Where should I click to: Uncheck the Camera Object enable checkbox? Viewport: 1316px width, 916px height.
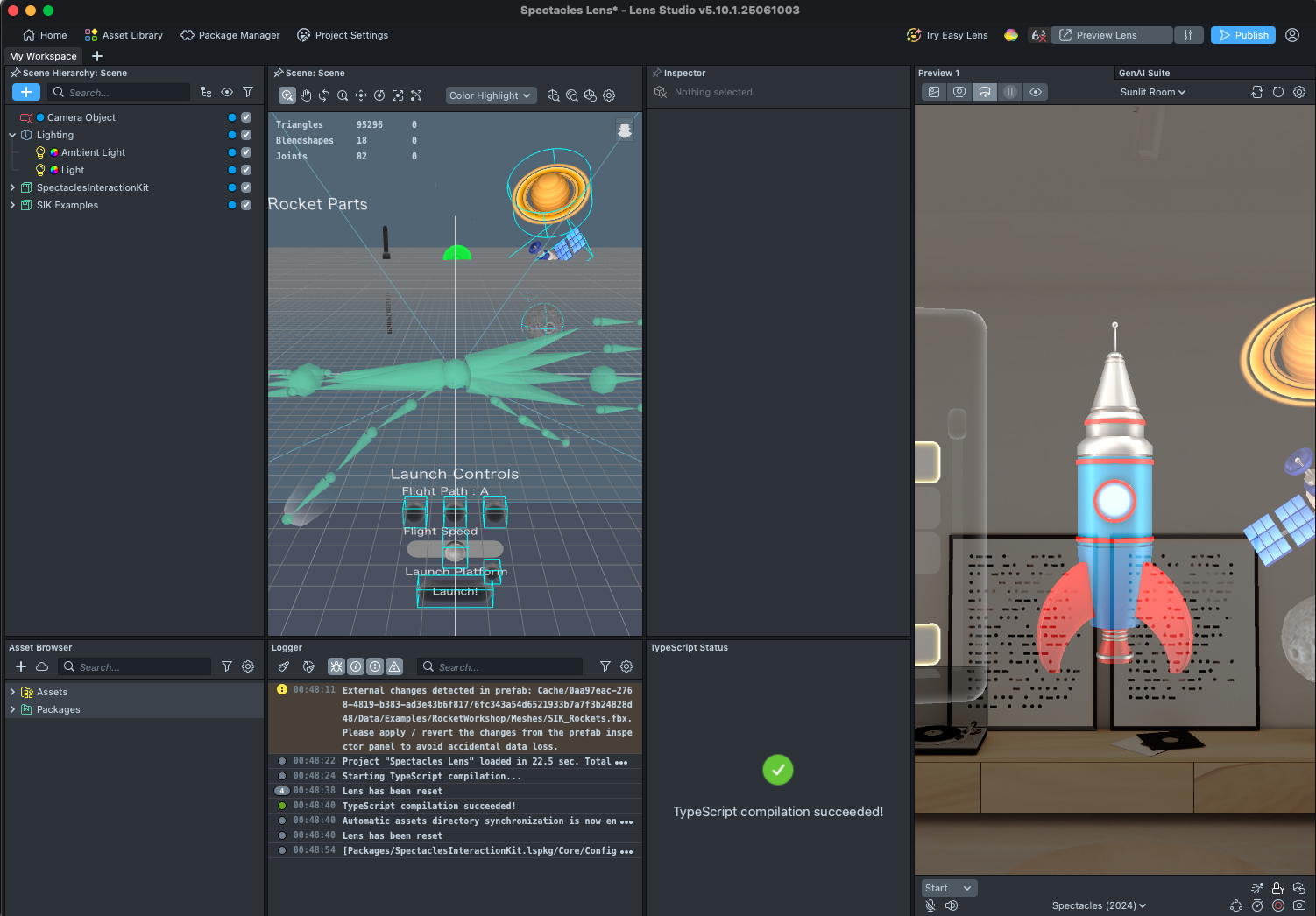click(246, 117)
